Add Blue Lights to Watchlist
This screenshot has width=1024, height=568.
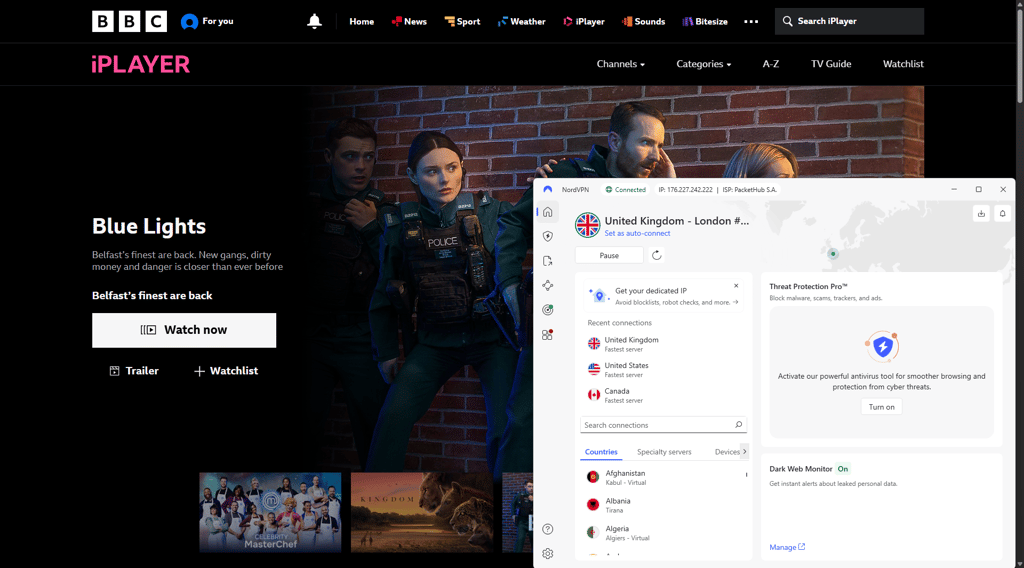click(x=226, y=371)
